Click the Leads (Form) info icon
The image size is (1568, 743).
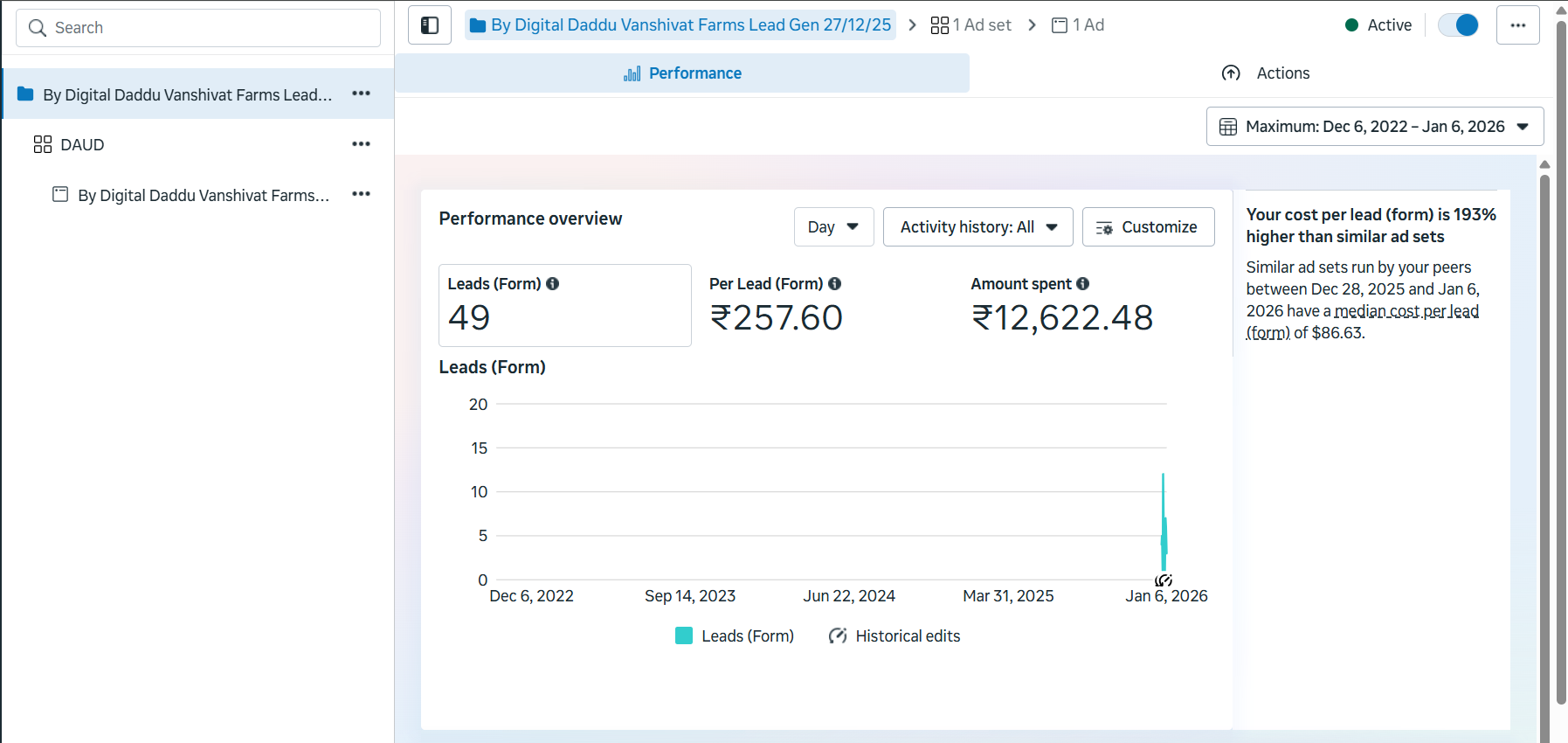point(553,284)
